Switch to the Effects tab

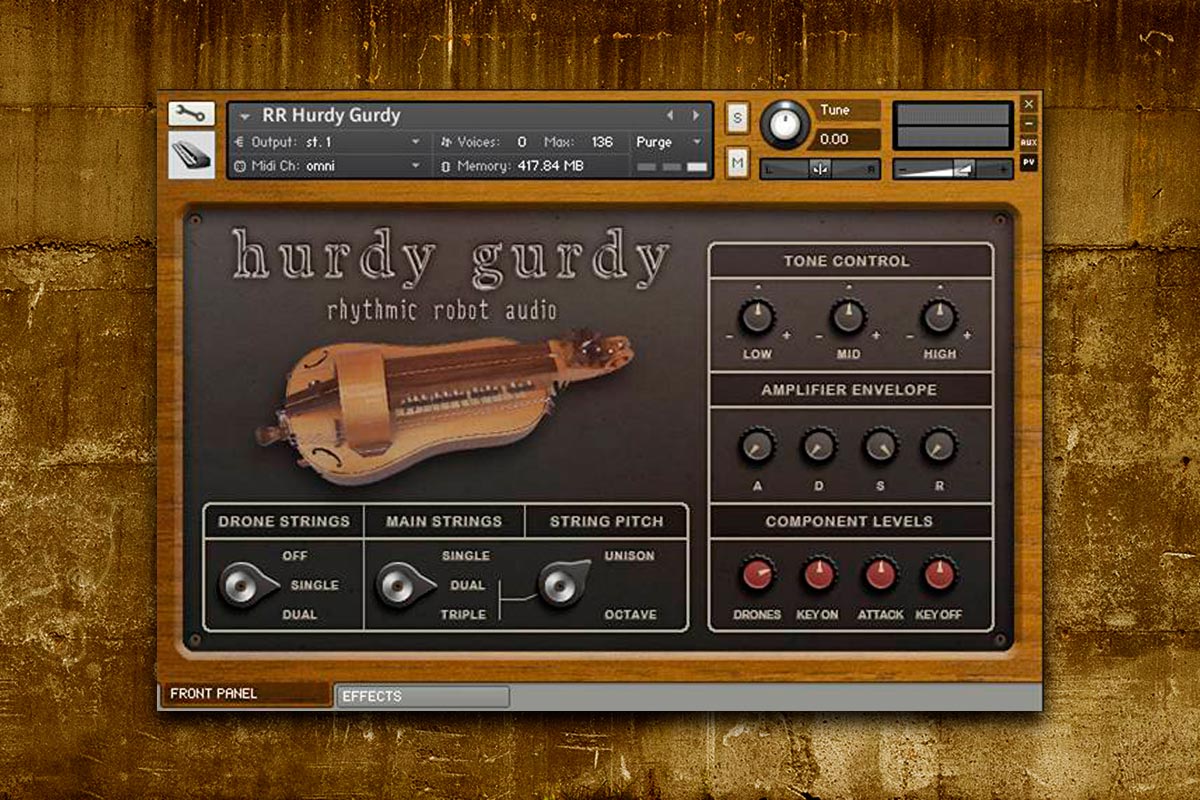pos(423,696)
